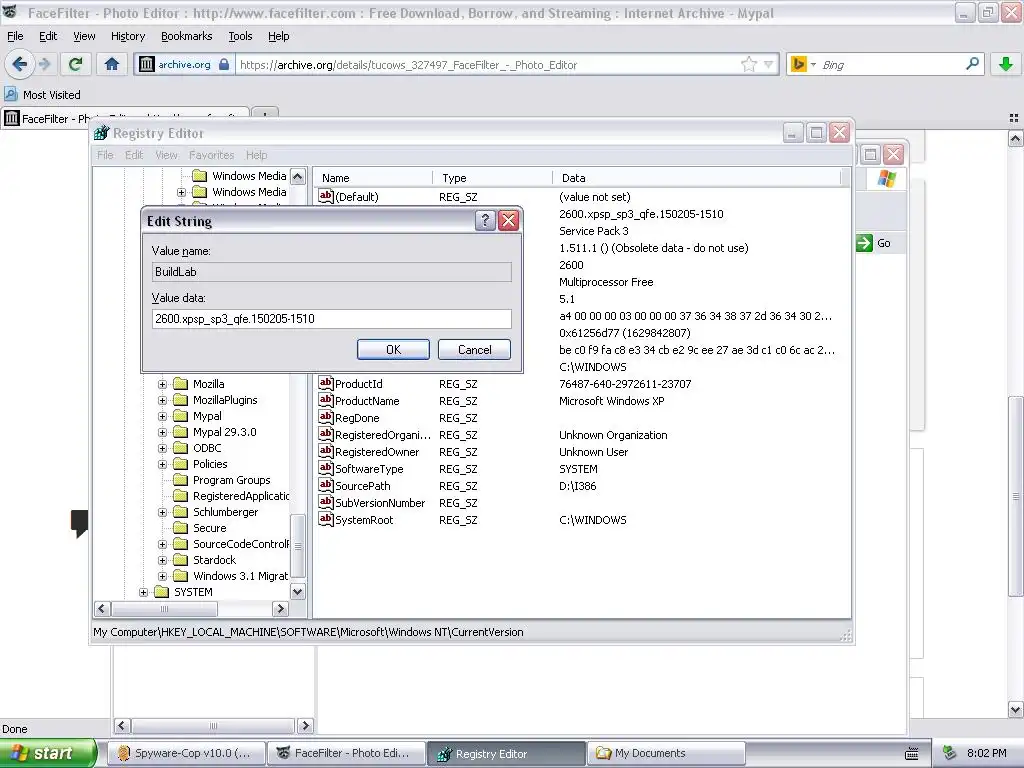Go to the browser Home icon
This screenshot has width=1024, height=768.
(112, 64)
